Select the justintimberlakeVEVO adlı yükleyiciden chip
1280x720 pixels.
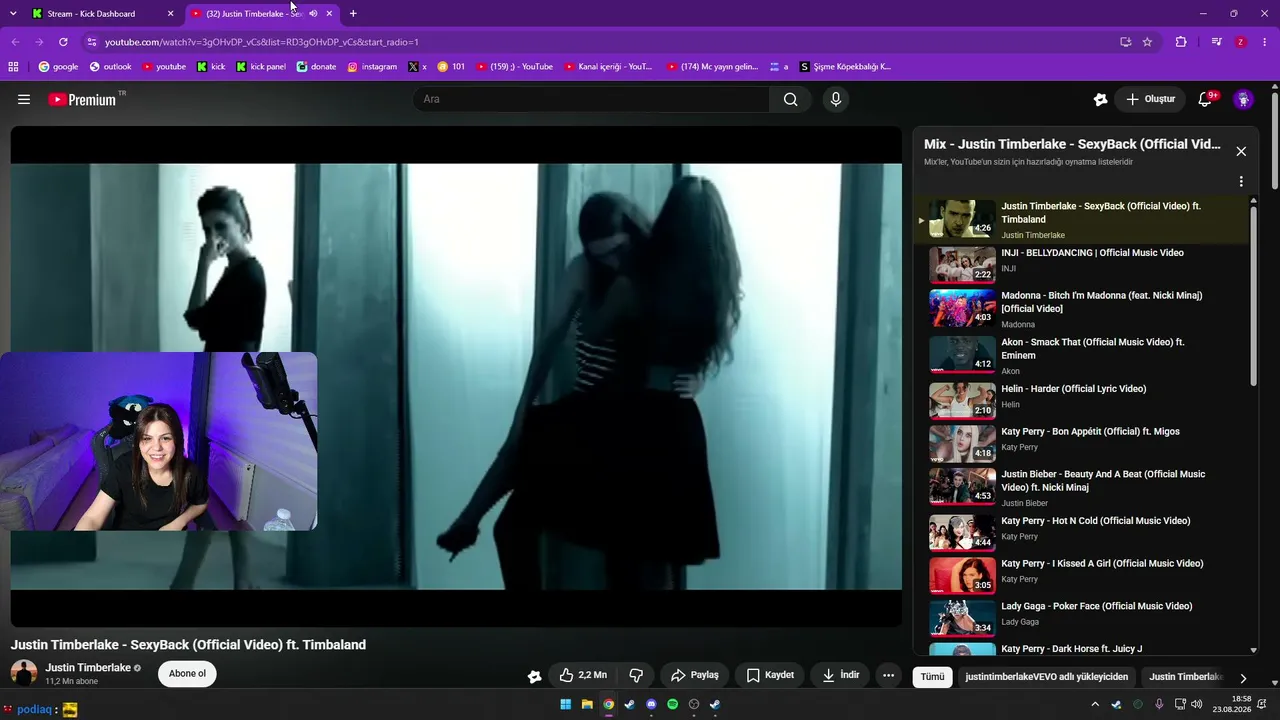(x=1046, y=677)
